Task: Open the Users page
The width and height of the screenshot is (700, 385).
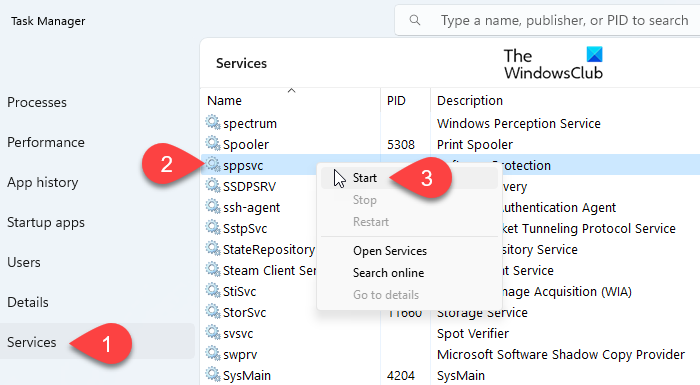Action: pos(24,262)
